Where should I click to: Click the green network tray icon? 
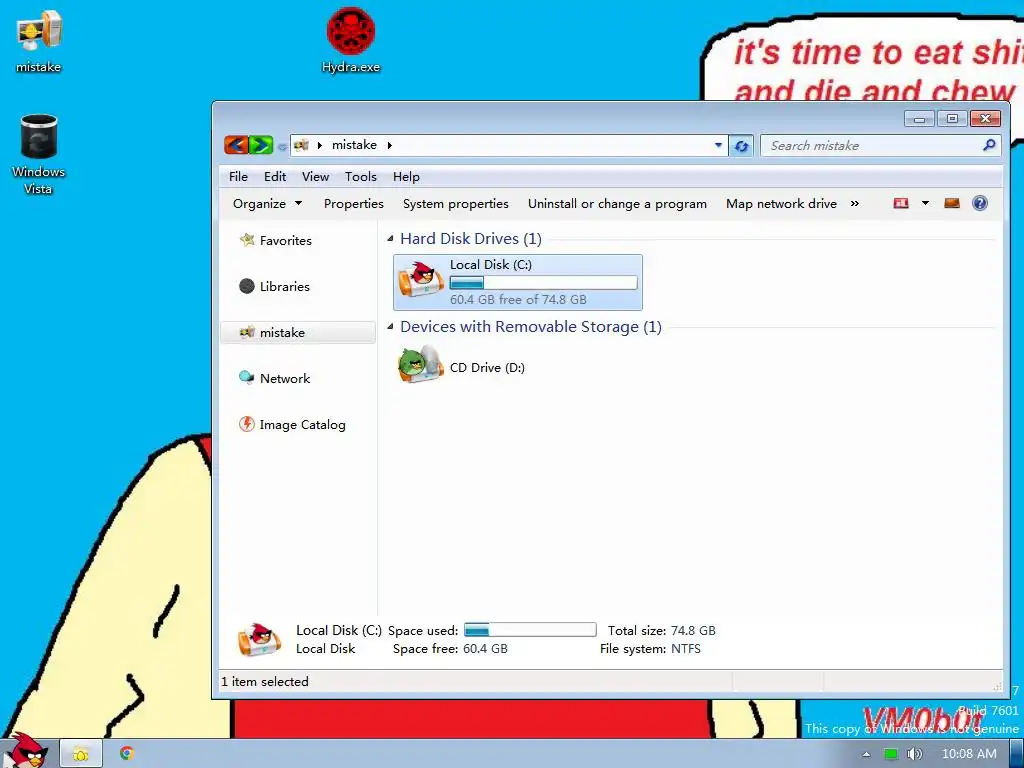891,754
